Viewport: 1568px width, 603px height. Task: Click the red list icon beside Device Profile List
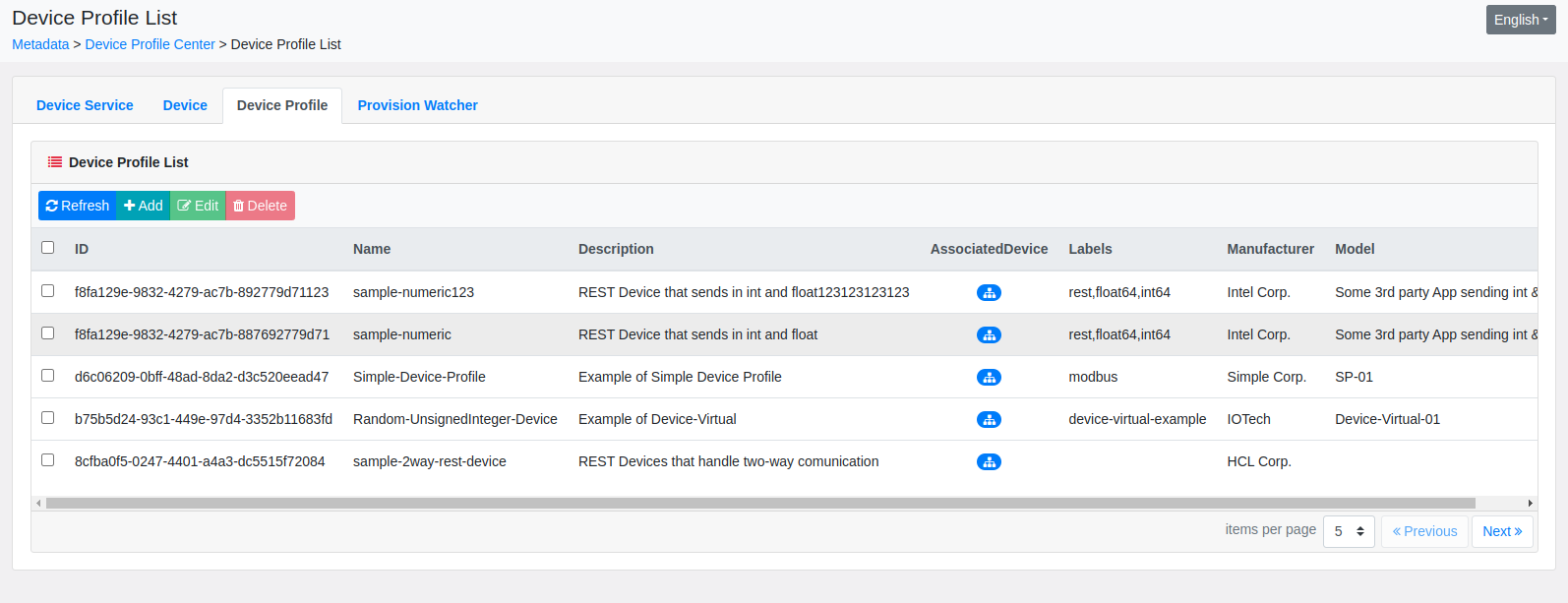click(x=55, y=162)
